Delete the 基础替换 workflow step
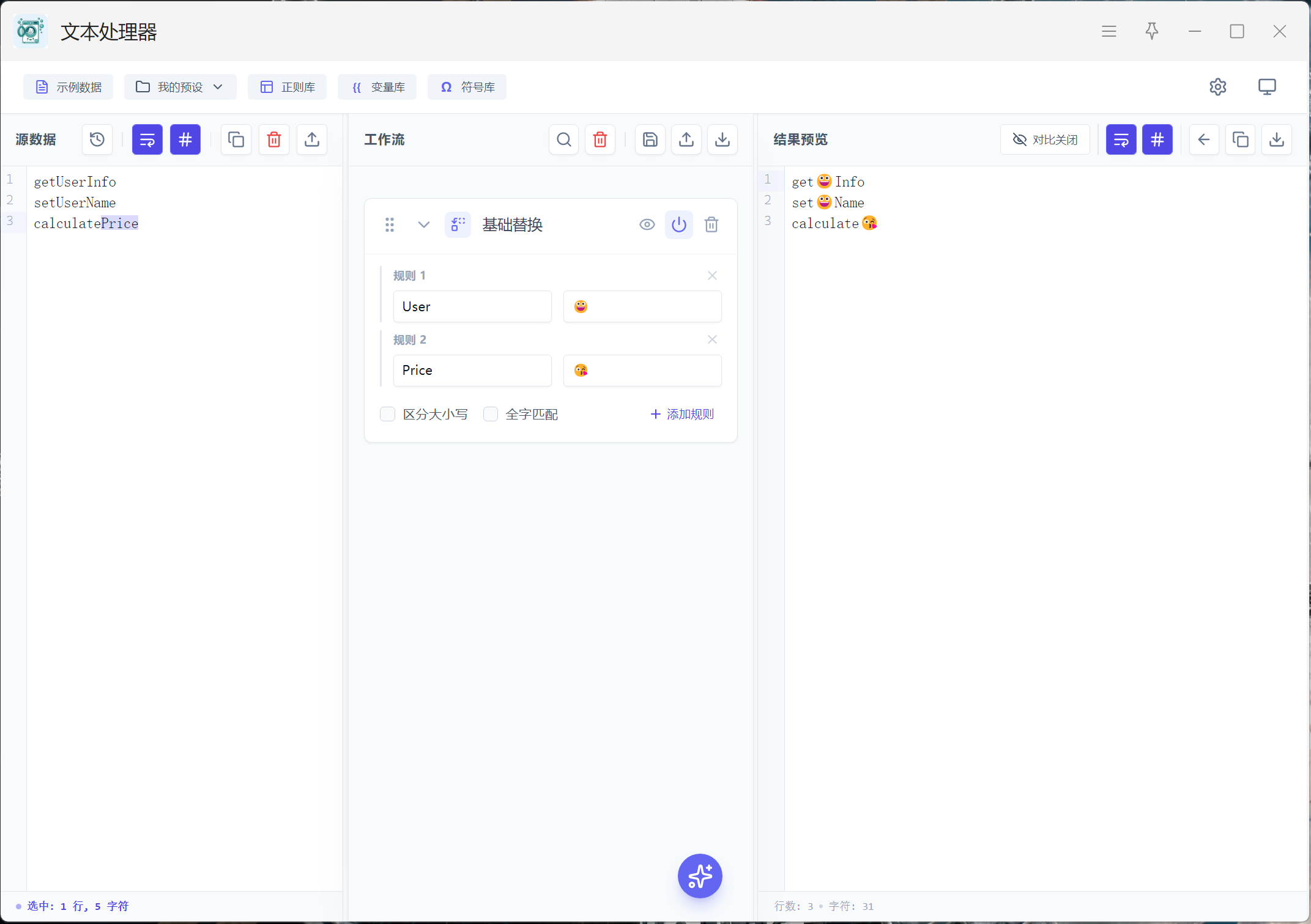 click(x=711, y=224)
